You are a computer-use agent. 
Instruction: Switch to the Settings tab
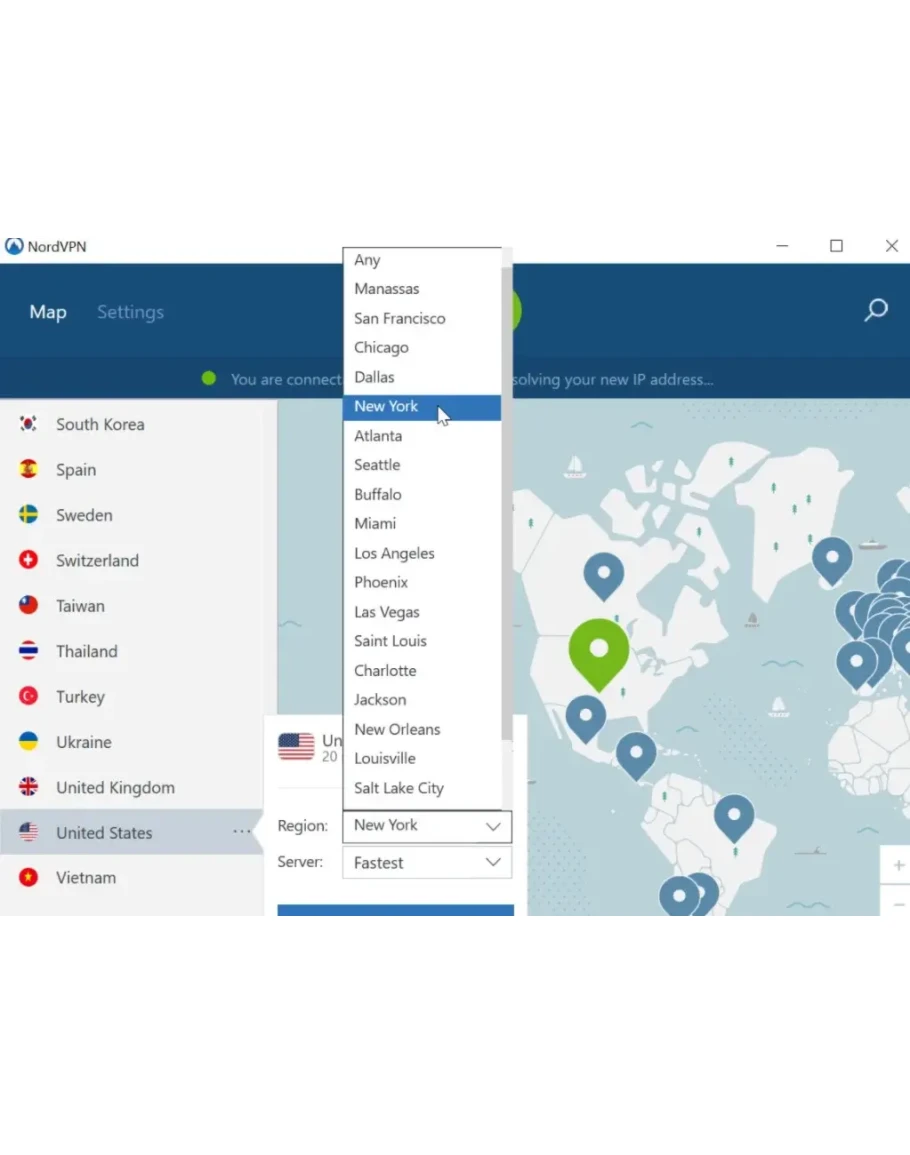(x=130, y=312)
